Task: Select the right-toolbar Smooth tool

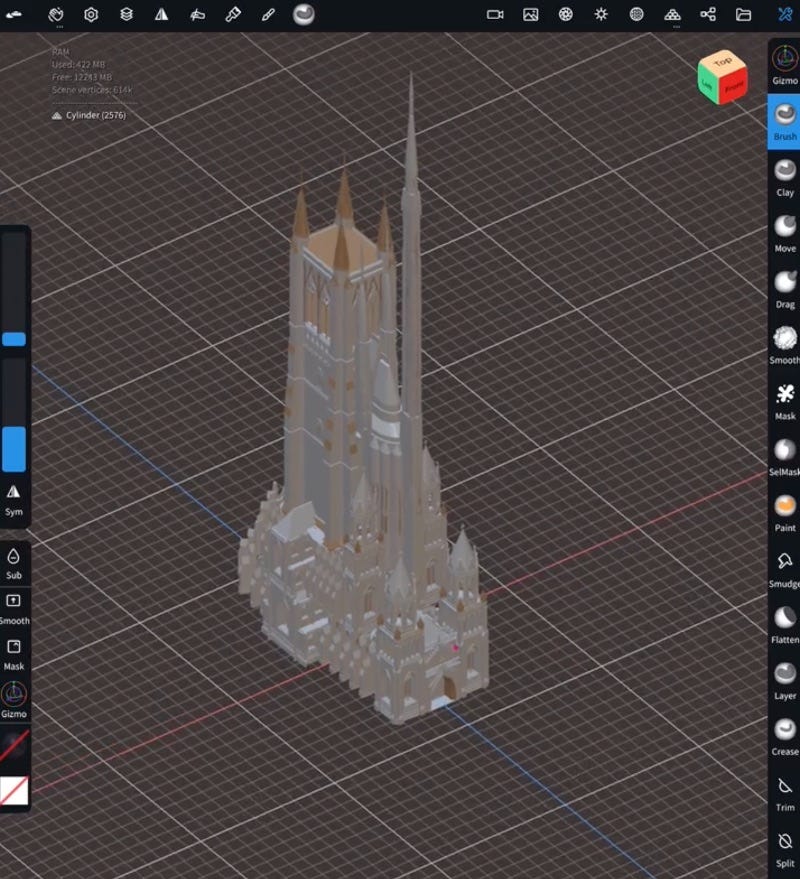Action: 785,345
